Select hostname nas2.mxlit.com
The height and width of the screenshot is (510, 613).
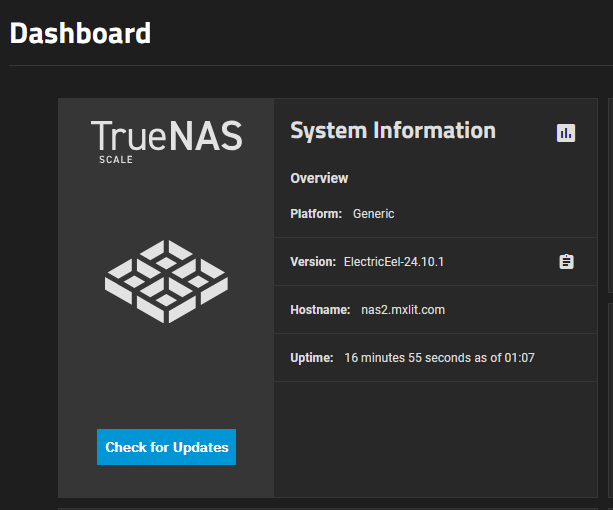403,310
